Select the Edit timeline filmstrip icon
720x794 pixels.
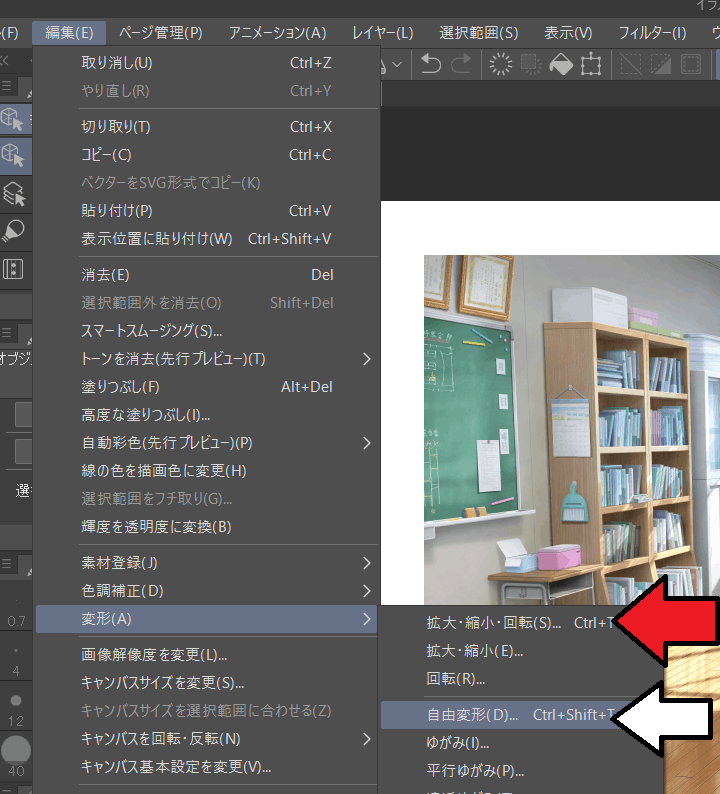[14, 269]
